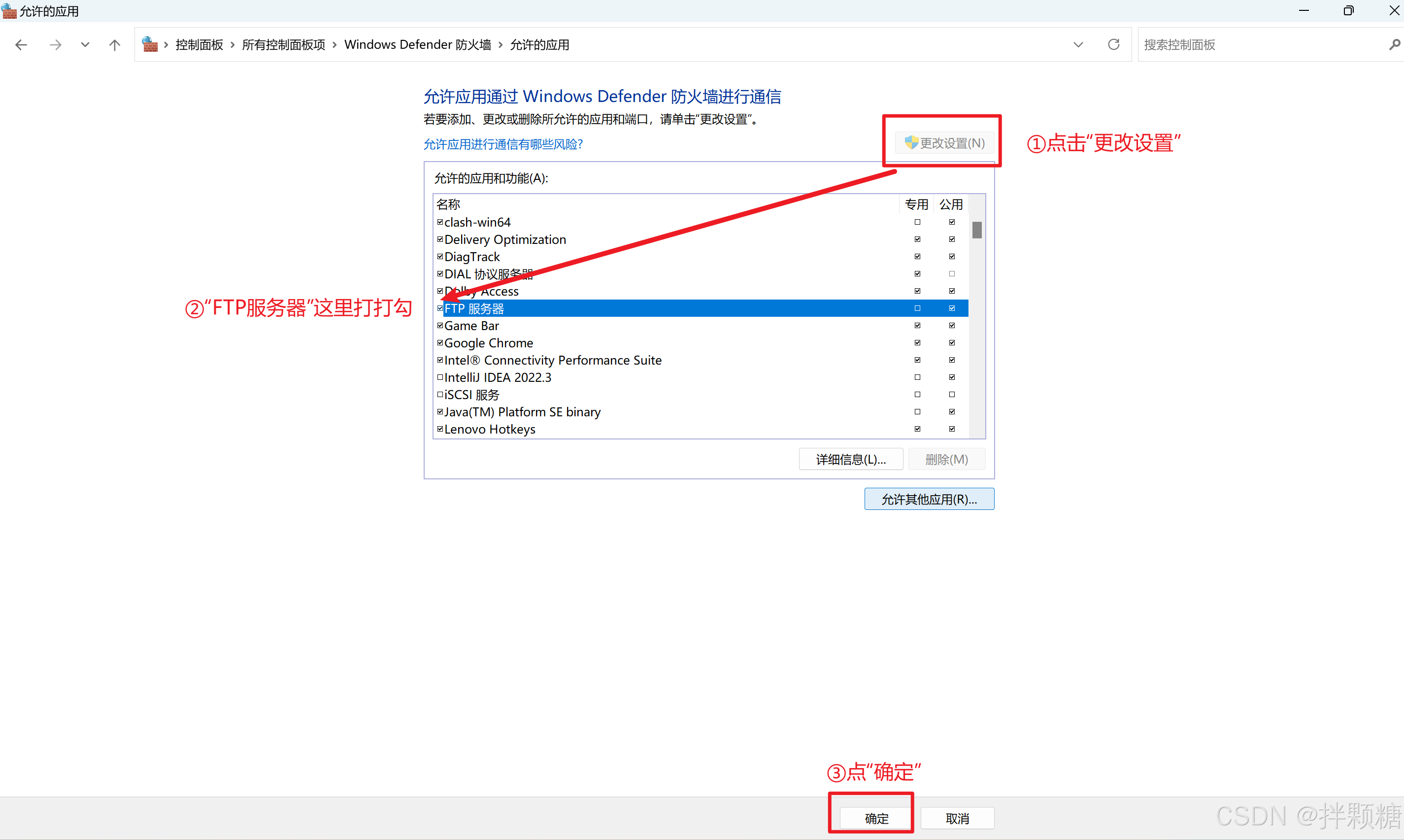
Task: Go up one folder level
Action: tap(114, 45)
